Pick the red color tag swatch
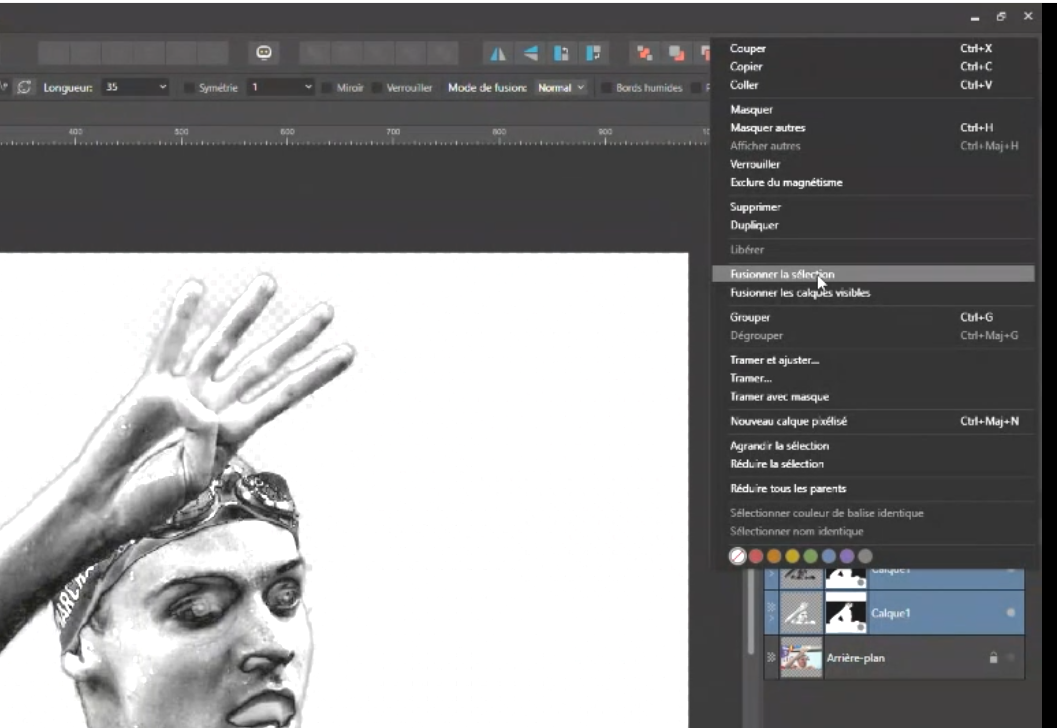The image size is (1057, 728). [756, 556]
